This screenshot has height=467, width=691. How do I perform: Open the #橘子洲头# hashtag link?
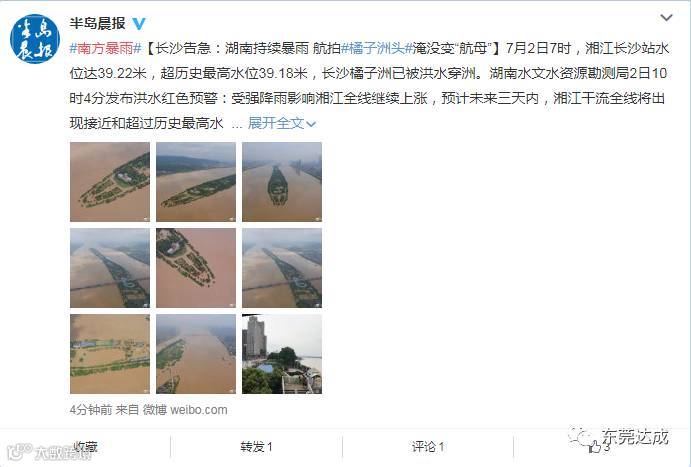point(376,48)
